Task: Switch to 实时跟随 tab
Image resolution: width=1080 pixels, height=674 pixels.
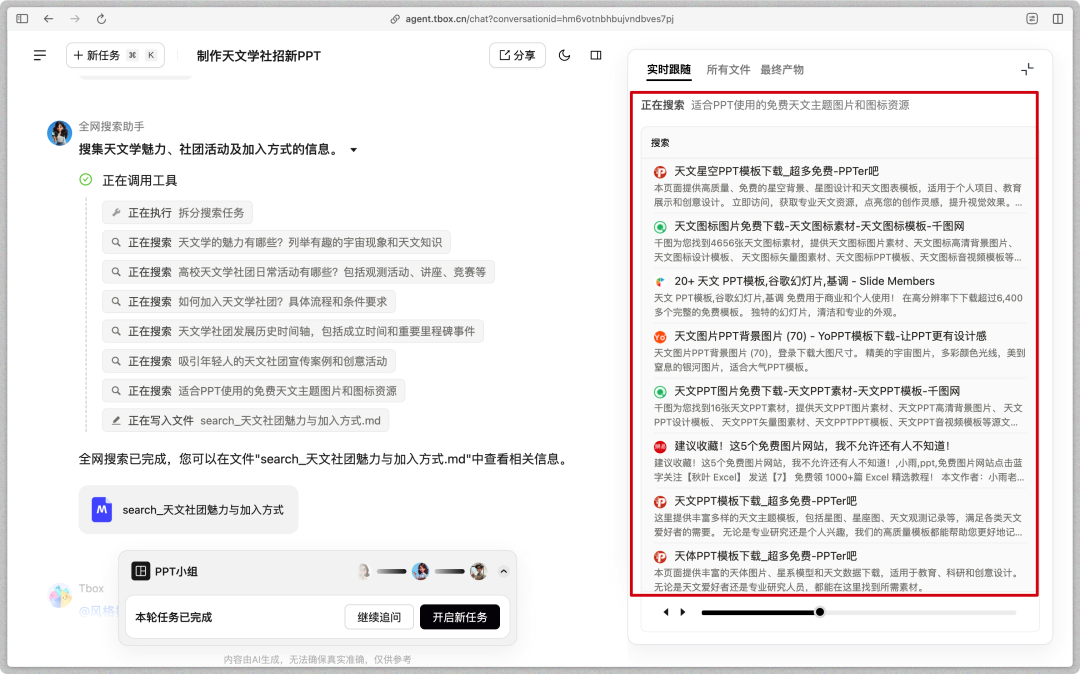Action: coord(668,70)
